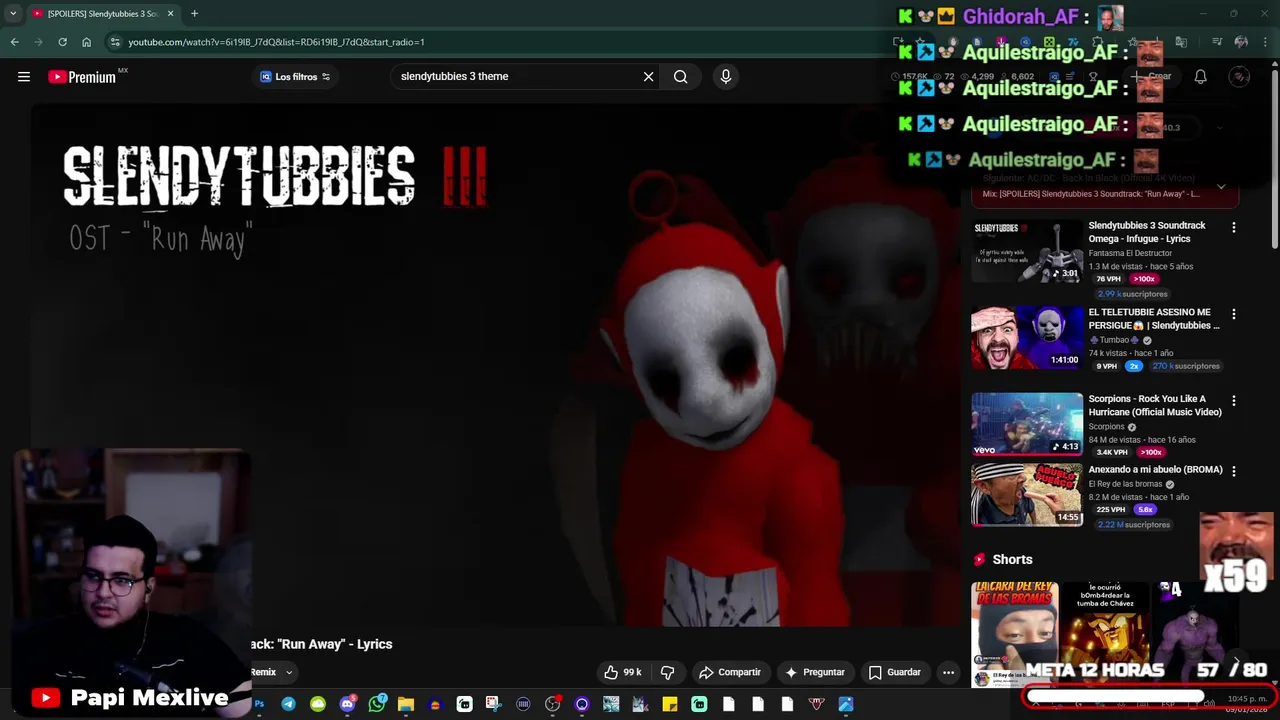Open Fantasma El Destructor channel link
Screen dimensions: 1280x720
click(x=1130, y=253)
